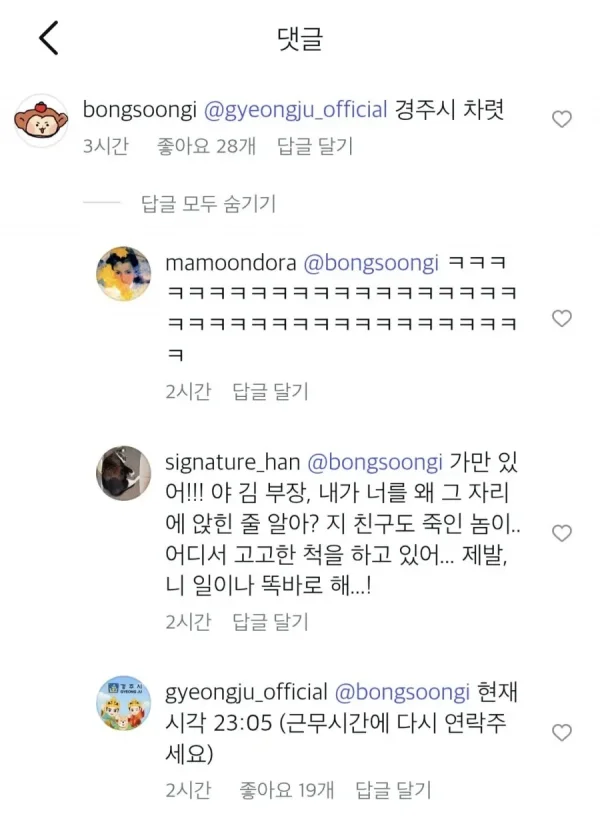Open signature_han's profile avatar
This screenshot has height=834, width=600.
pyautogui.click(x=123, y=473)
